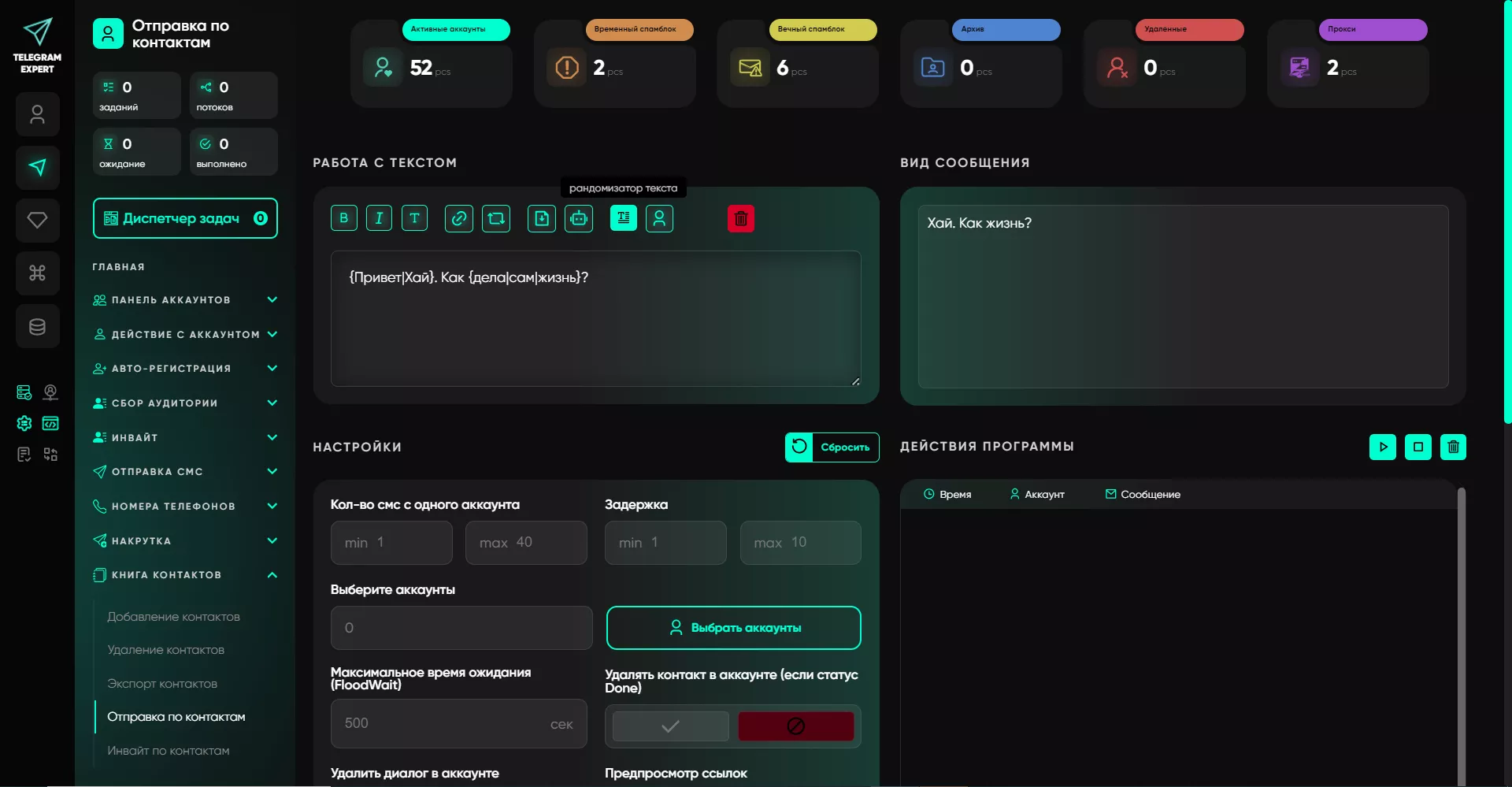Image resolution: width=1512 pixels, height=787 pixels.
Task: Open the Удаленные accounts card
Action: pyautogui.click(x=1165, y=63)
